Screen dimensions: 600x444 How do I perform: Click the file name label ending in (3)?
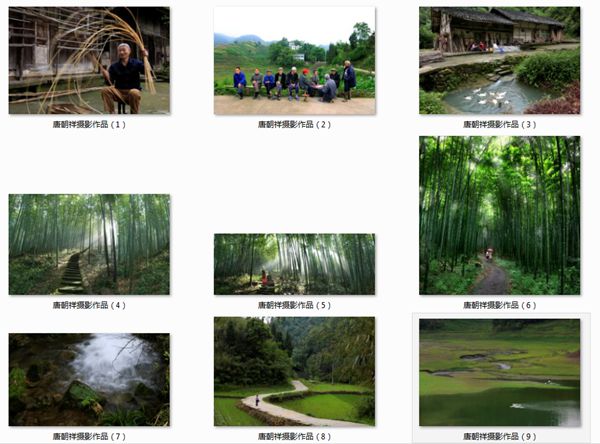coord(499,124)
